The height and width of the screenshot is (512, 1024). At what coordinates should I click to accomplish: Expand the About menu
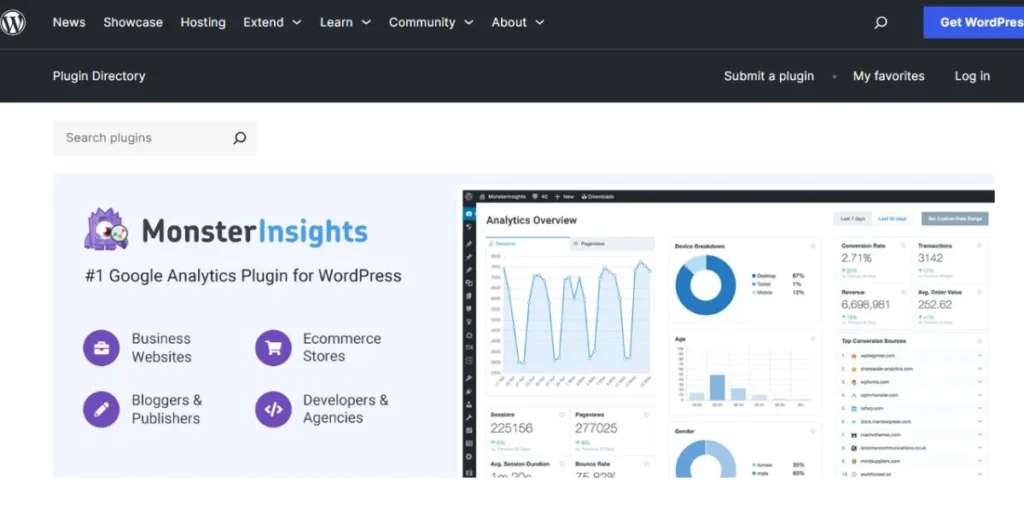518,22
